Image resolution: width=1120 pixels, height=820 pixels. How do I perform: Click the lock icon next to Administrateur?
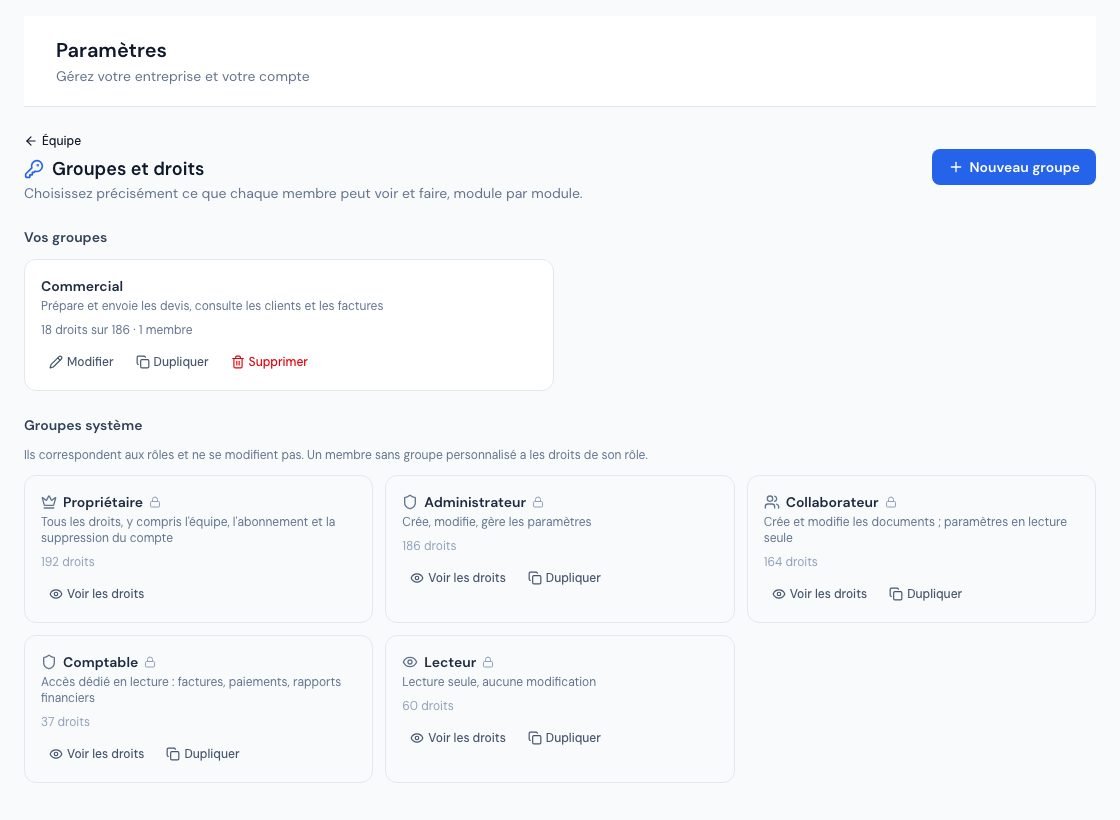click(538, 502)
